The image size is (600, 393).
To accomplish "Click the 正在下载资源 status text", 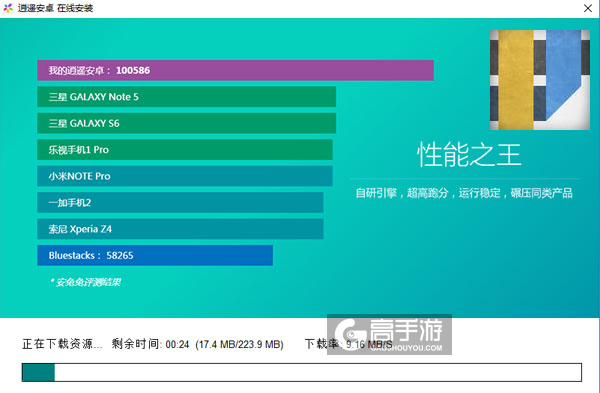I will [62, 344].
